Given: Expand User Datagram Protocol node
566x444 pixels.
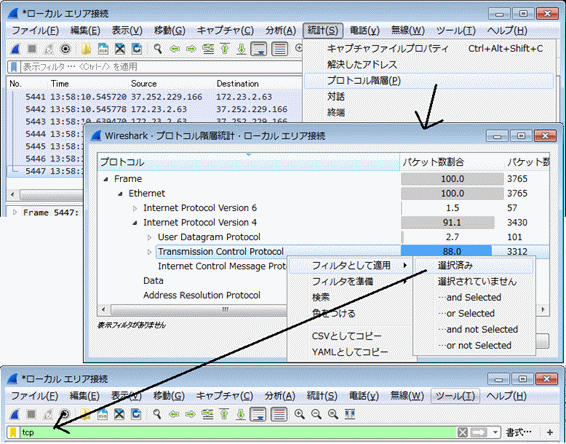Looking at the screenshot, I should (x=149, y=238).
